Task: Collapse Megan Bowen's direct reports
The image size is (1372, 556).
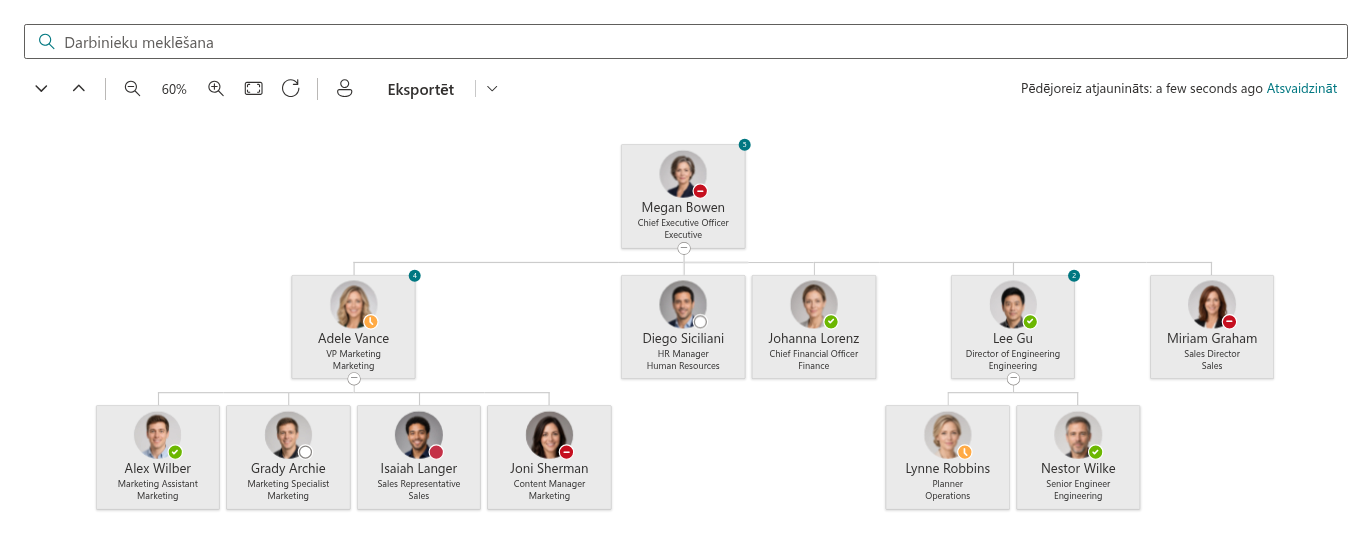Action: [684, 248]
